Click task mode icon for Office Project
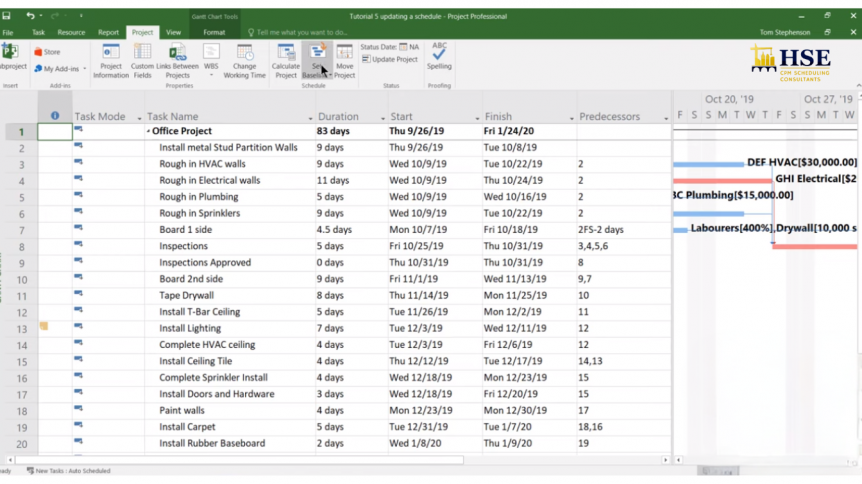 tap(79, 129)
